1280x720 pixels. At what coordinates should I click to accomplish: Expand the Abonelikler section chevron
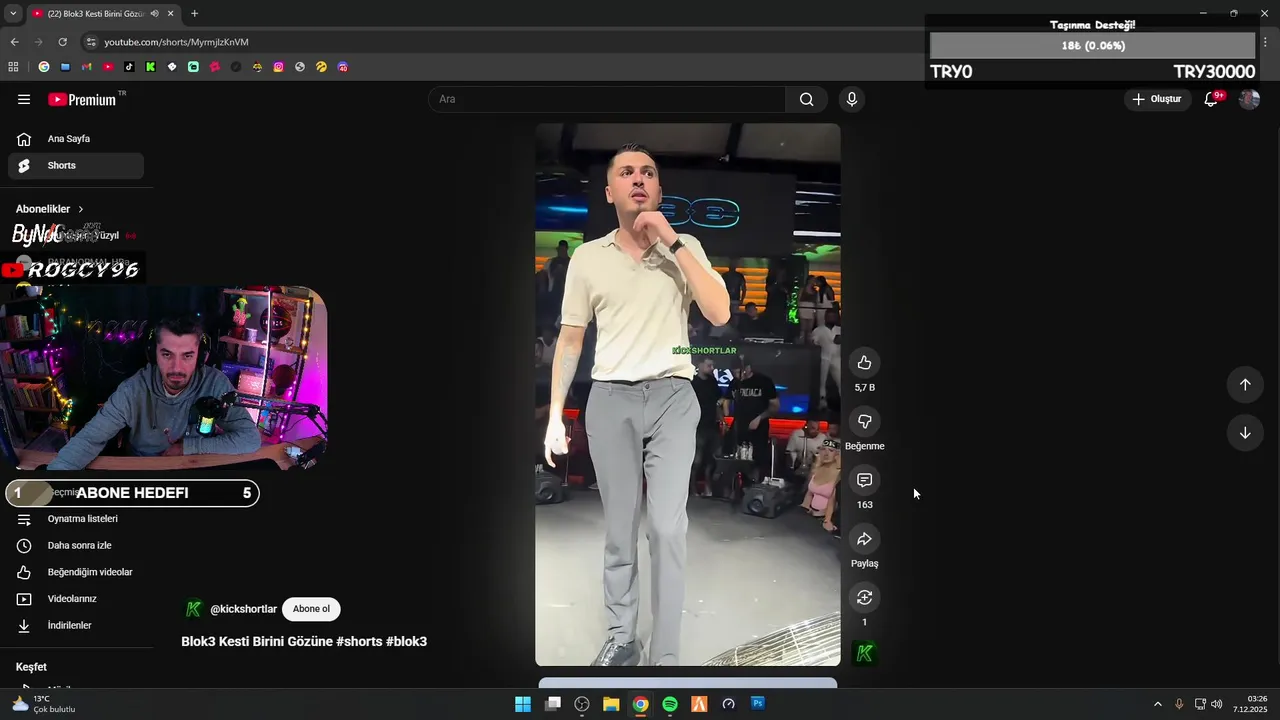click(81, 209)
